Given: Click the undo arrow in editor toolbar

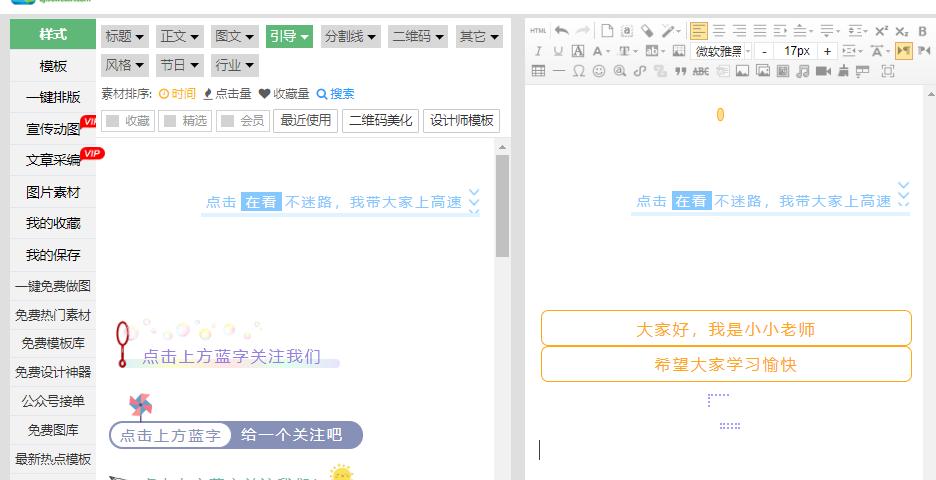Looking at the screenshot, I should click(561, 30).
